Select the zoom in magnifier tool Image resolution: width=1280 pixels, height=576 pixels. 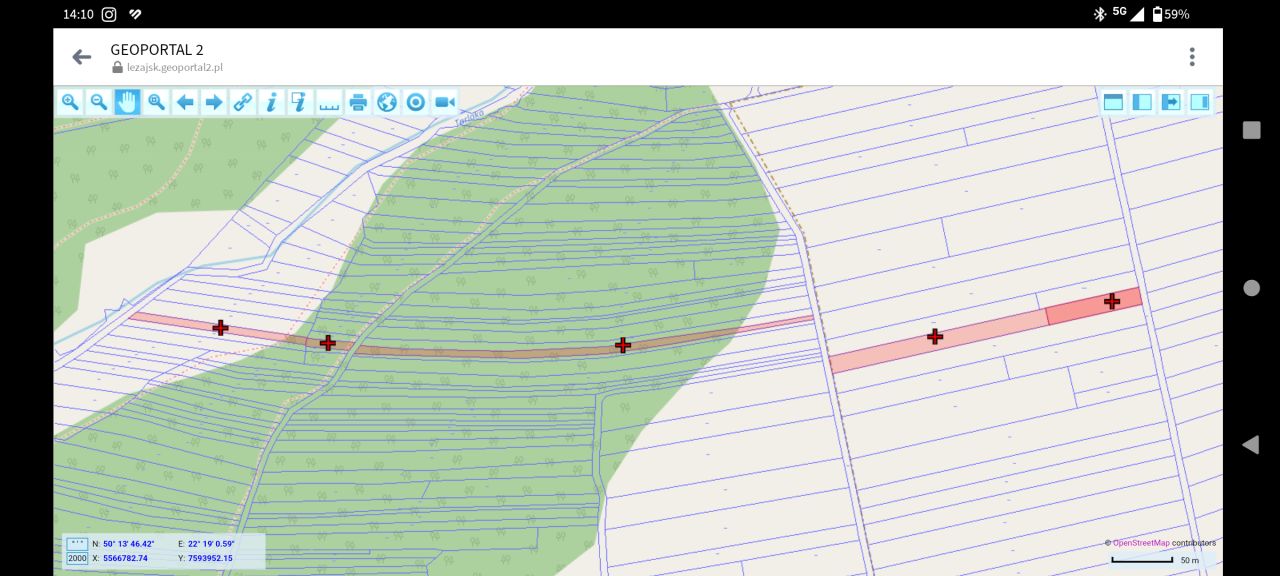pos(70,102)
